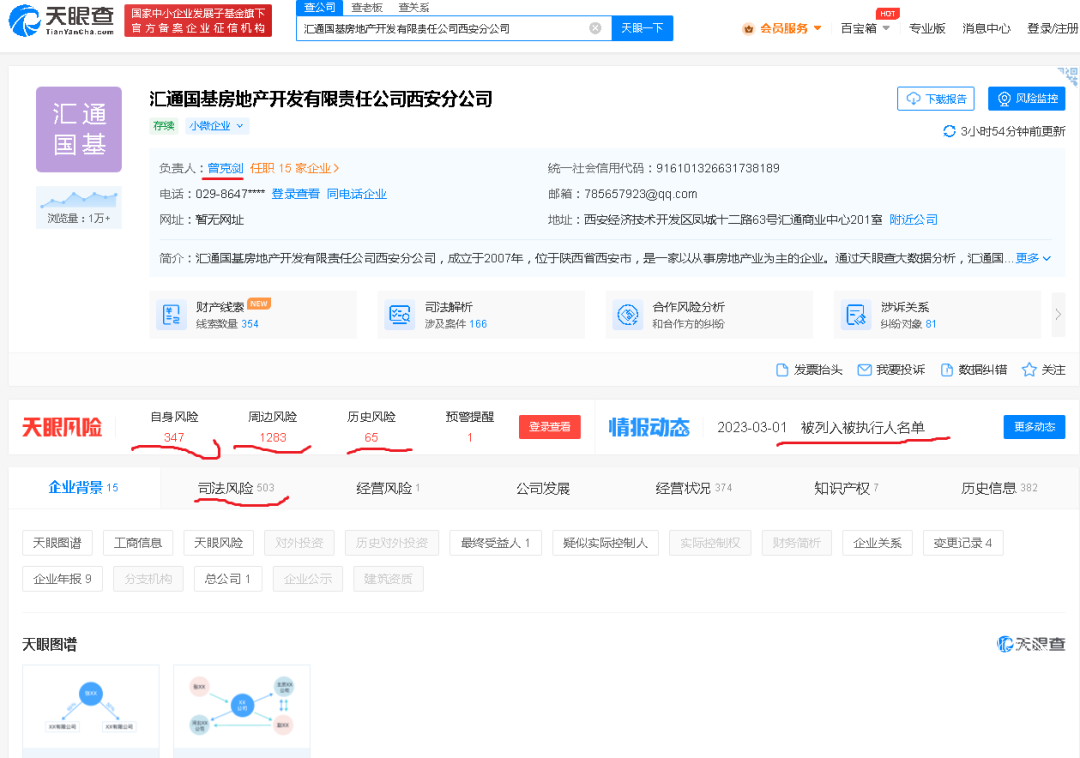This screenshot has width=1080, height=758.
Task: Open 曾克剑 person profile link
Action: (225, 168)
